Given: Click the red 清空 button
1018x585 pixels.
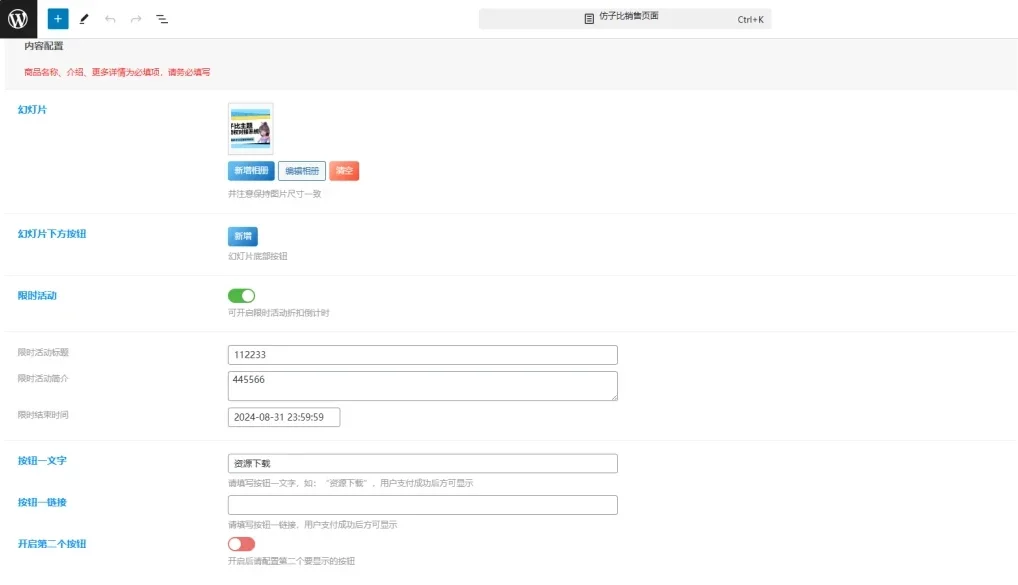Looking at the screenshot, I should point(344,170).
